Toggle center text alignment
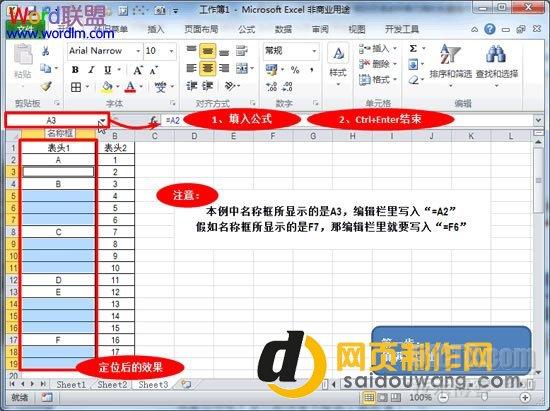Image resolution: width=550 pixels, height=411 pixels. pyautogui.click(x=208, y=68)
